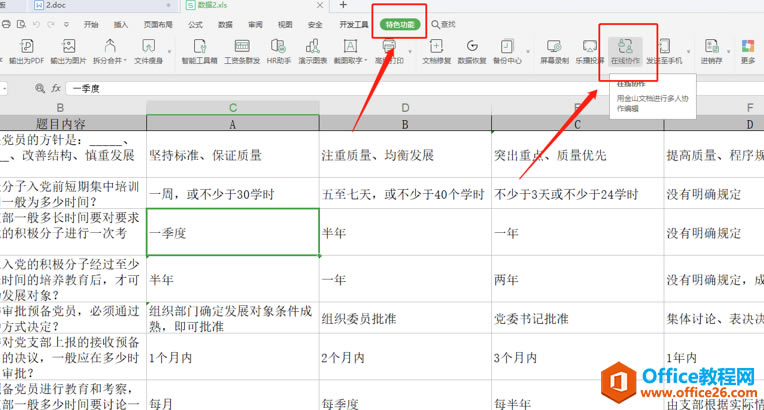This screenshot has width=764, height=410.
Task: Select the 特色功能 ribbon tab
Action: (x=400, y=24)
